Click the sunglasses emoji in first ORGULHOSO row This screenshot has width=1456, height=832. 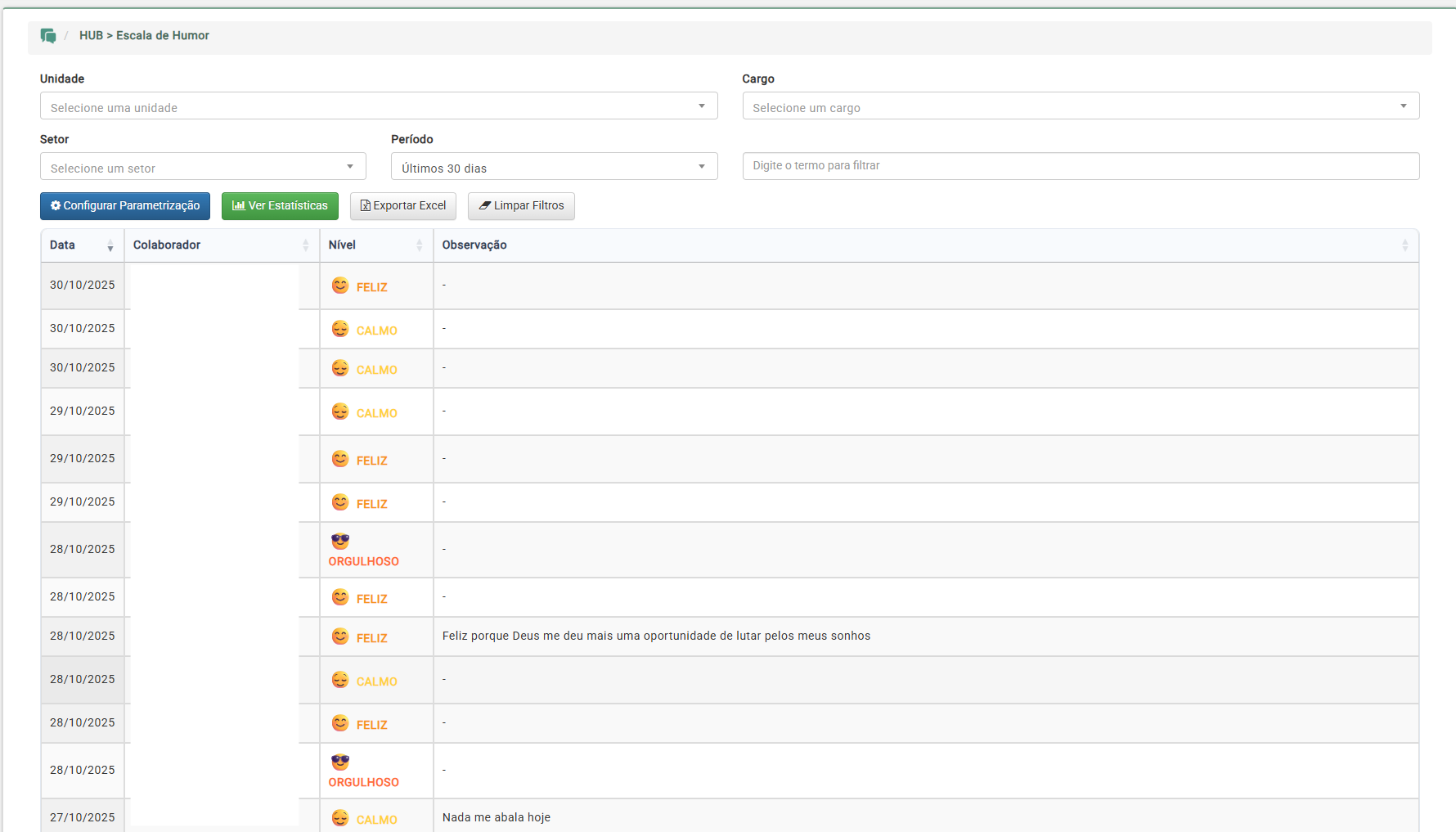[340, 541]
